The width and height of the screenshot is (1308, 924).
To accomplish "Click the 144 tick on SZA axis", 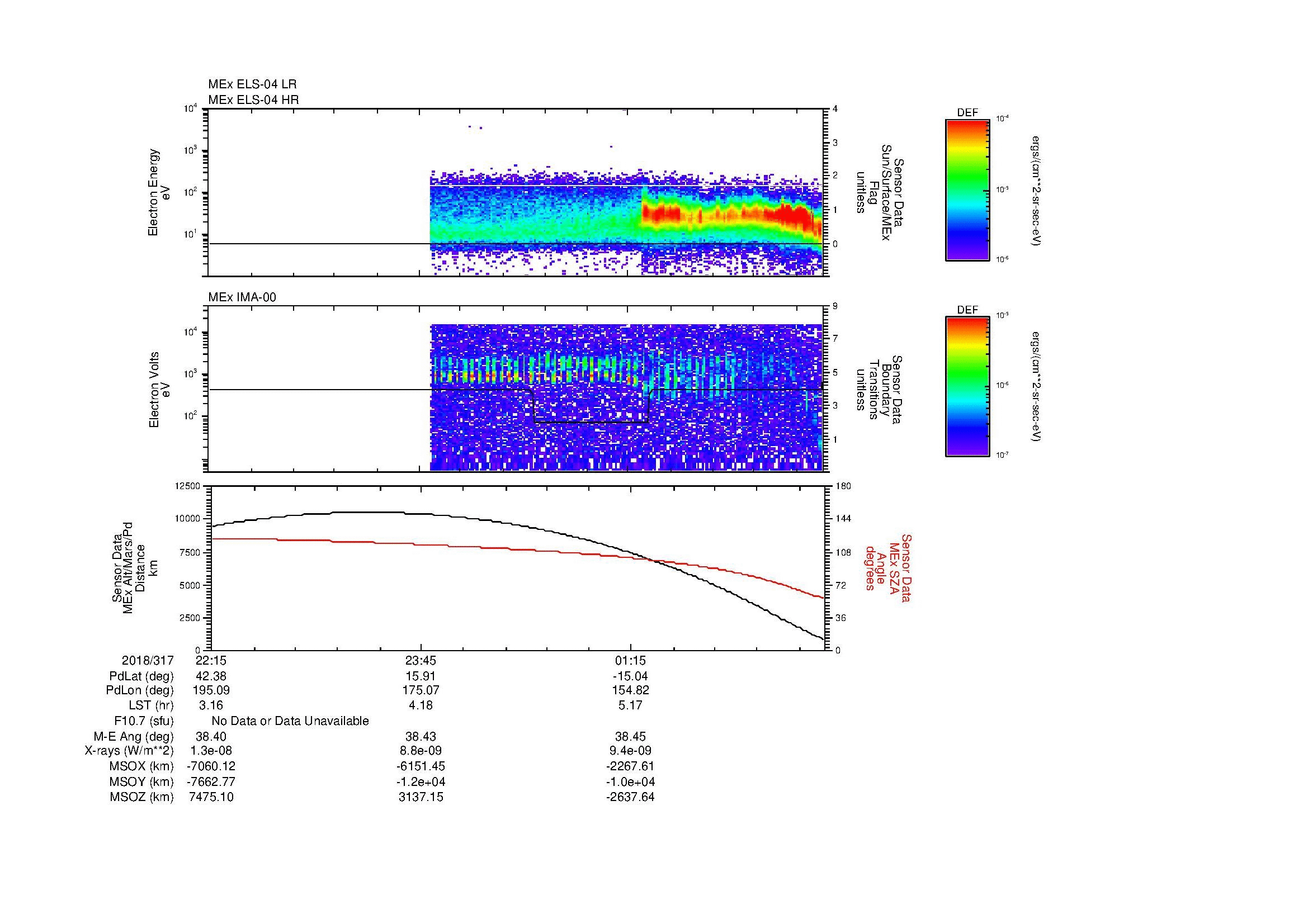I will click(843, 519).
